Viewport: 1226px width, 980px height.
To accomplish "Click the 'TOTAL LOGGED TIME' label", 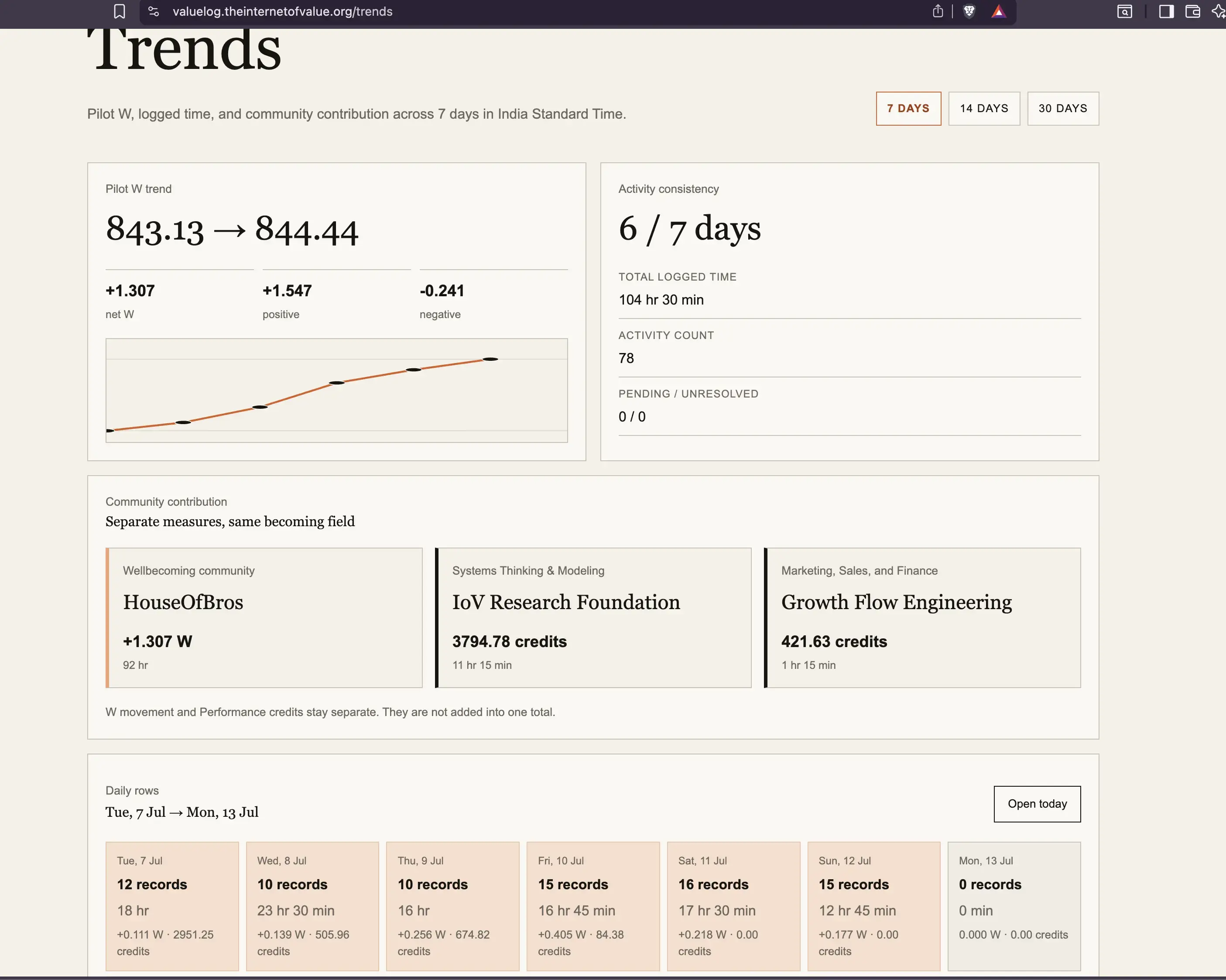I will [677, 277].
